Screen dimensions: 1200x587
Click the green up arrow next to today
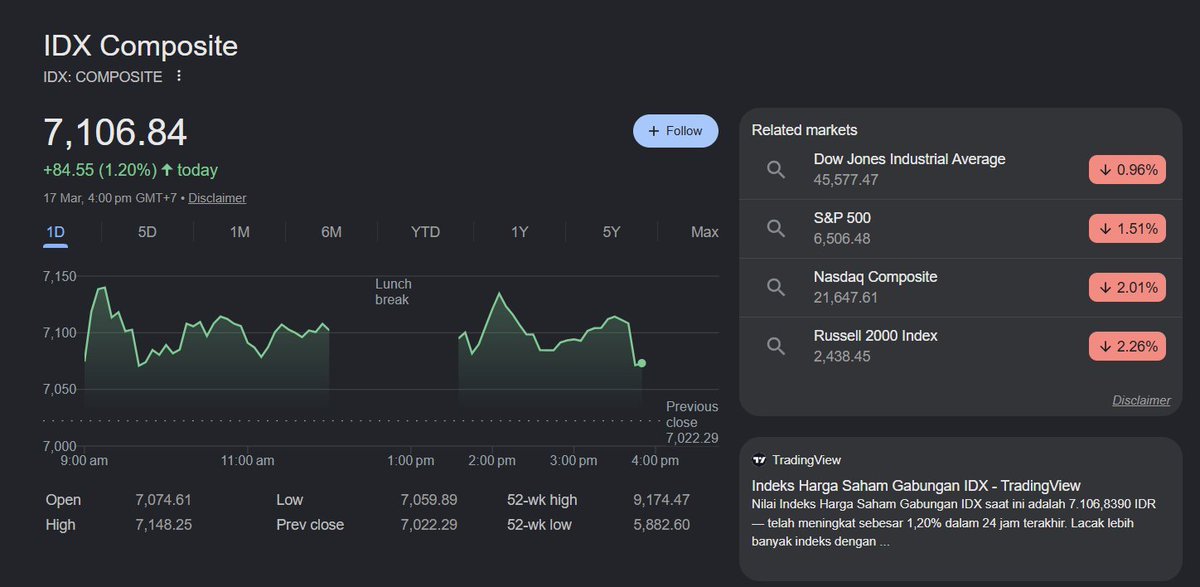click(167, 170)
